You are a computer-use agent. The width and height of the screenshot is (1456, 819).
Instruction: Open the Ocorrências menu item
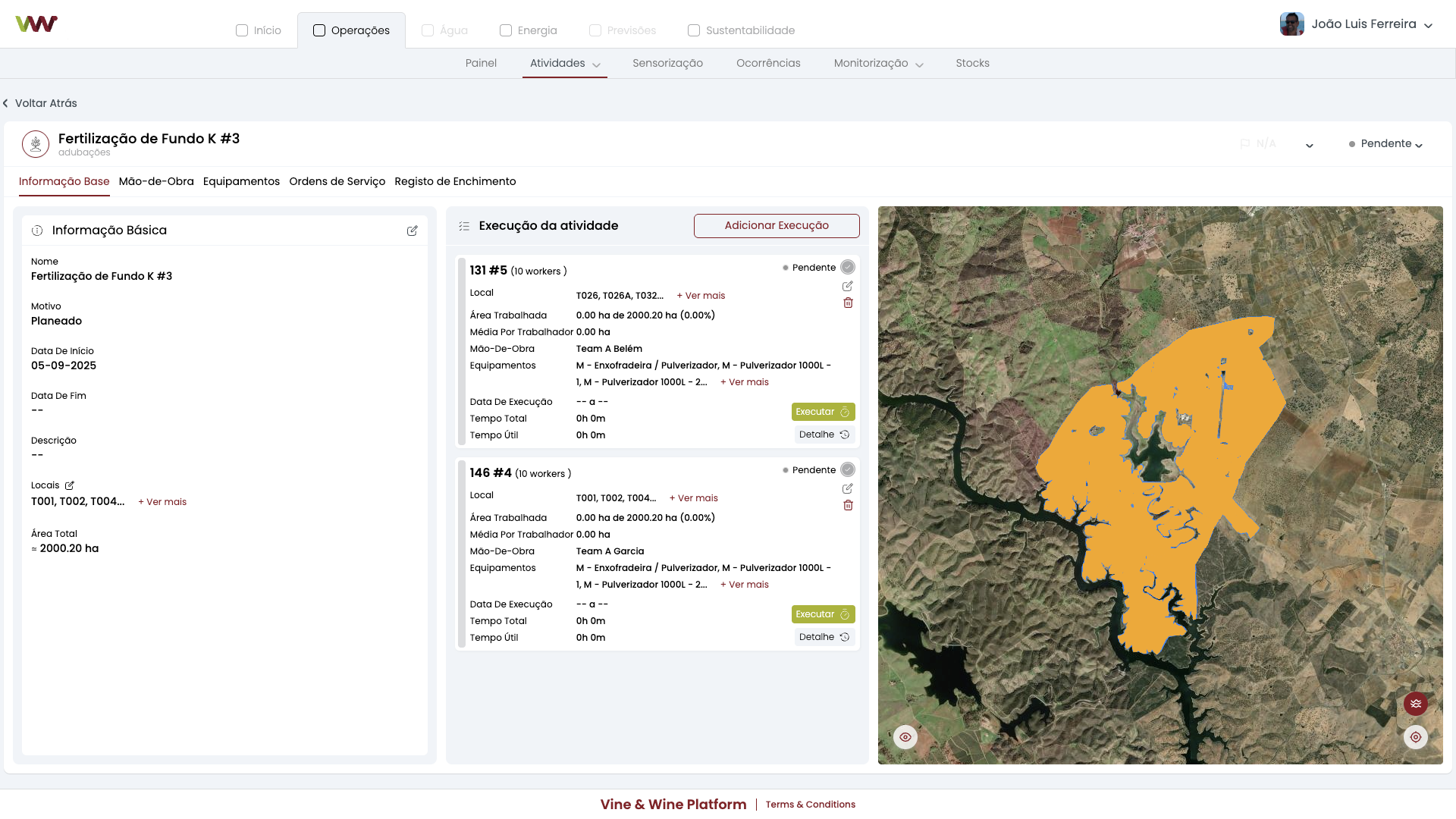click(768, 64)
